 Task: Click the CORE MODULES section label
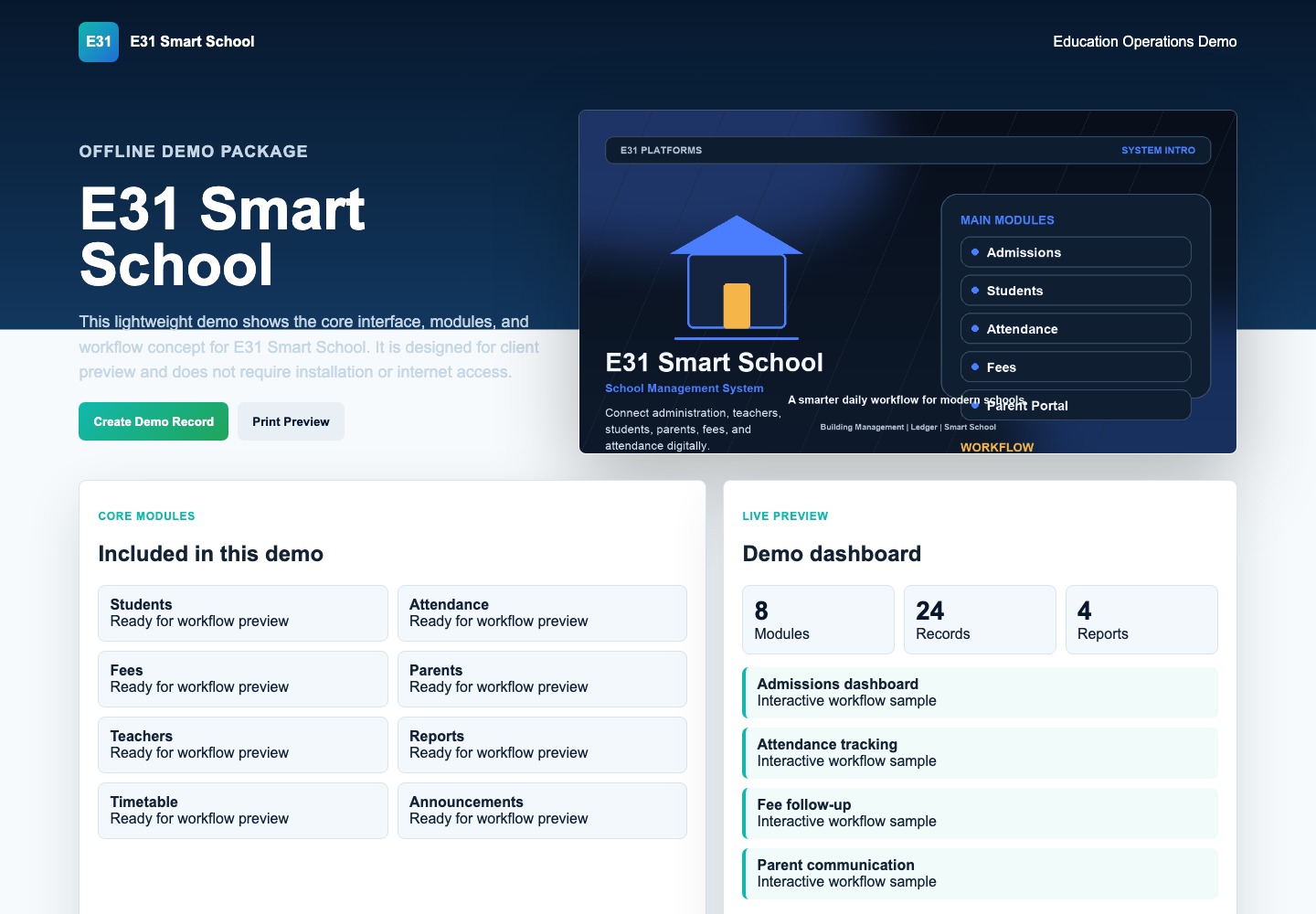coord(146,516)
